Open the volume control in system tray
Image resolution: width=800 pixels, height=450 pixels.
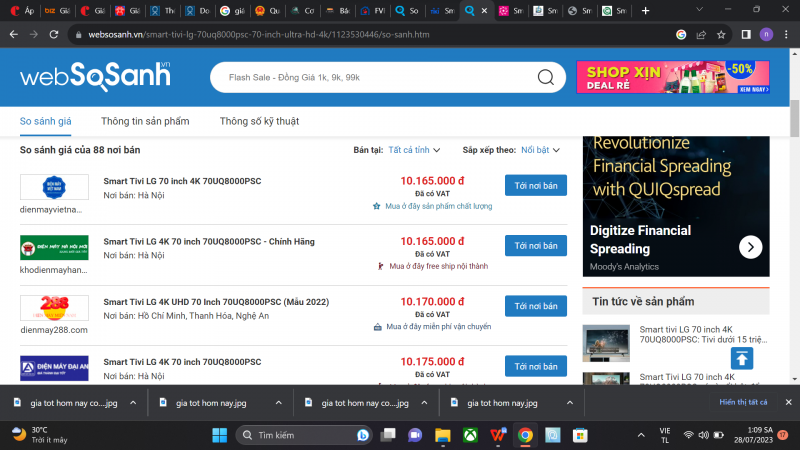click(x=704, y=435)
